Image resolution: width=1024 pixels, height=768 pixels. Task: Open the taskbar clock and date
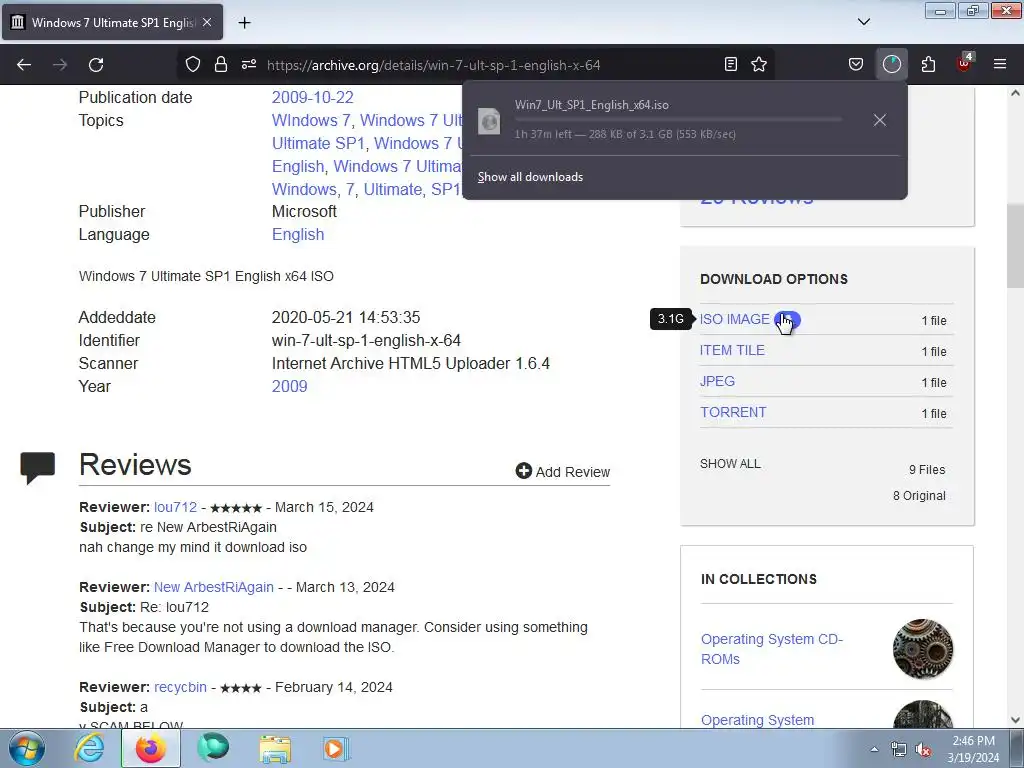click(x=973, y=749)
